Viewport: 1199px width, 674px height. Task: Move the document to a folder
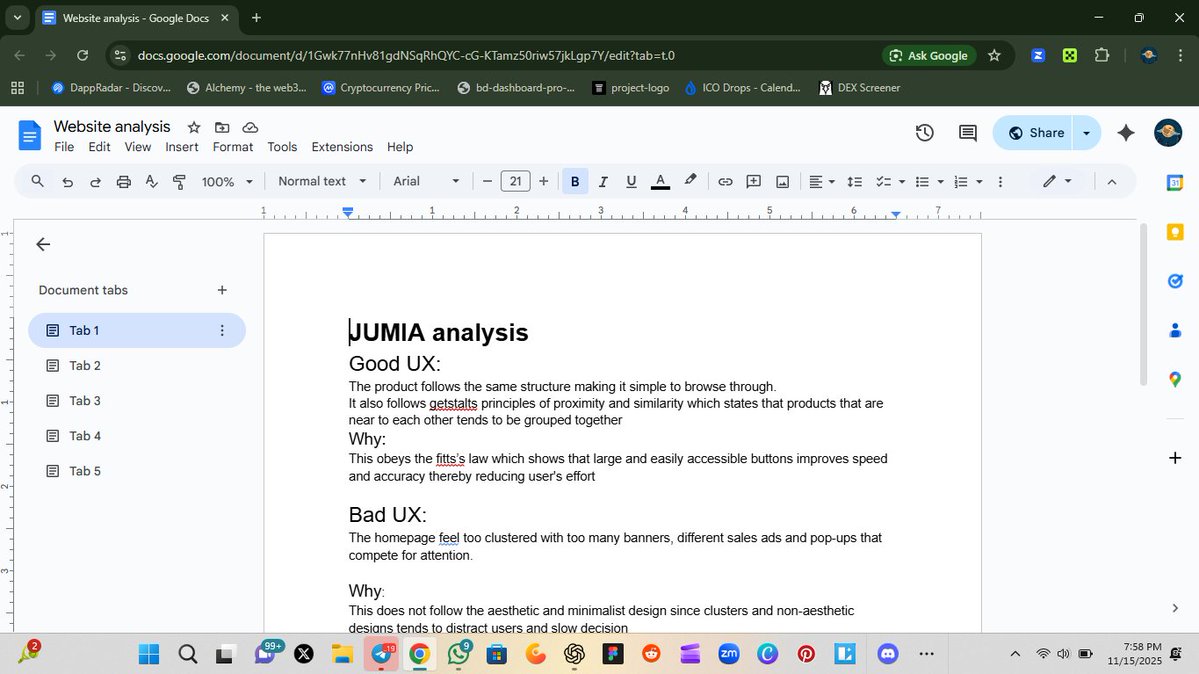point(222,127)
